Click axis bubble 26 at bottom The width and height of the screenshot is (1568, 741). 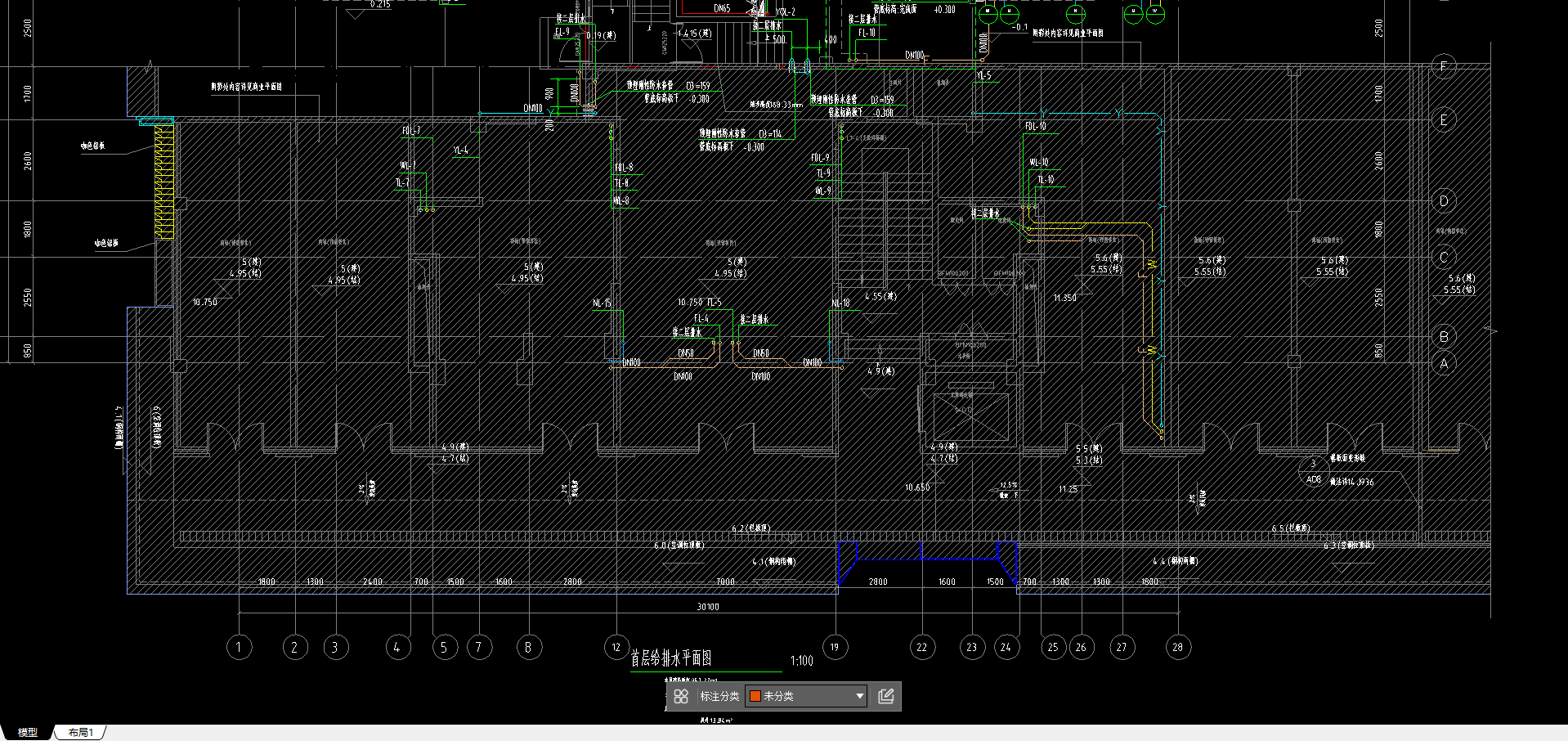tap(1082, 647)
